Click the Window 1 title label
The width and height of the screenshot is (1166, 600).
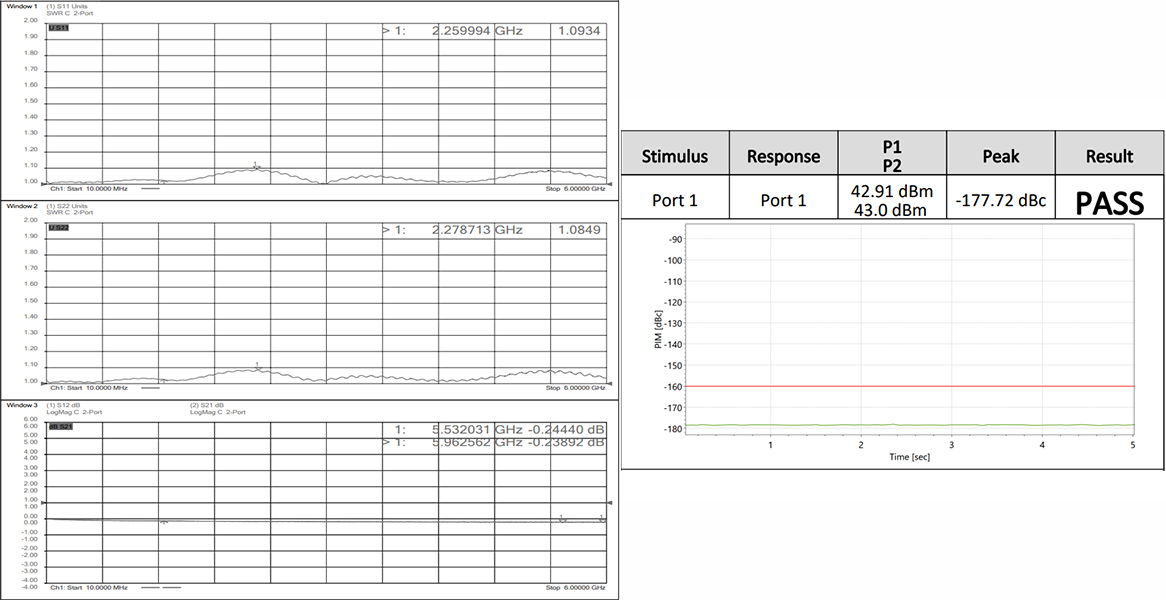tap(22, 5)
